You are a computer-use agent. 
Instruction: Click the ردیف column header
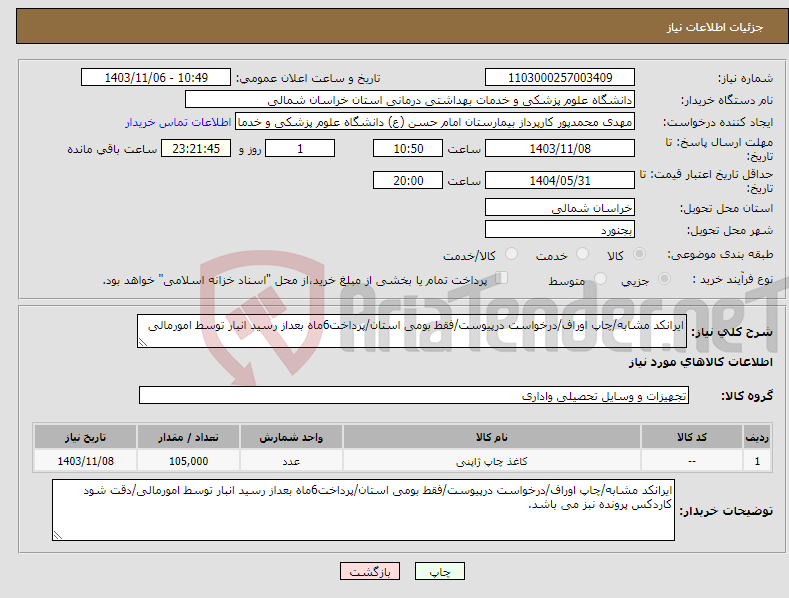(x=757, y=437)
